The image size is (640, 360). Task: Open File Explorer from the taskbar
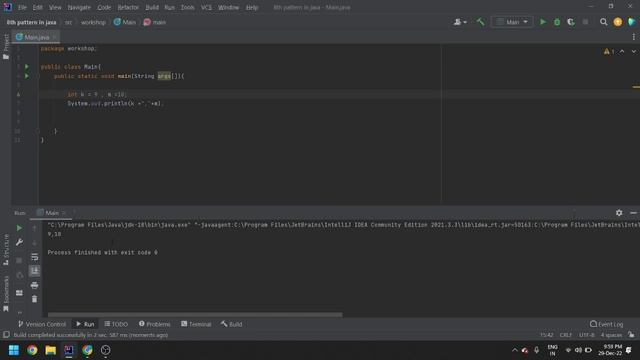[x=51, y=350]
